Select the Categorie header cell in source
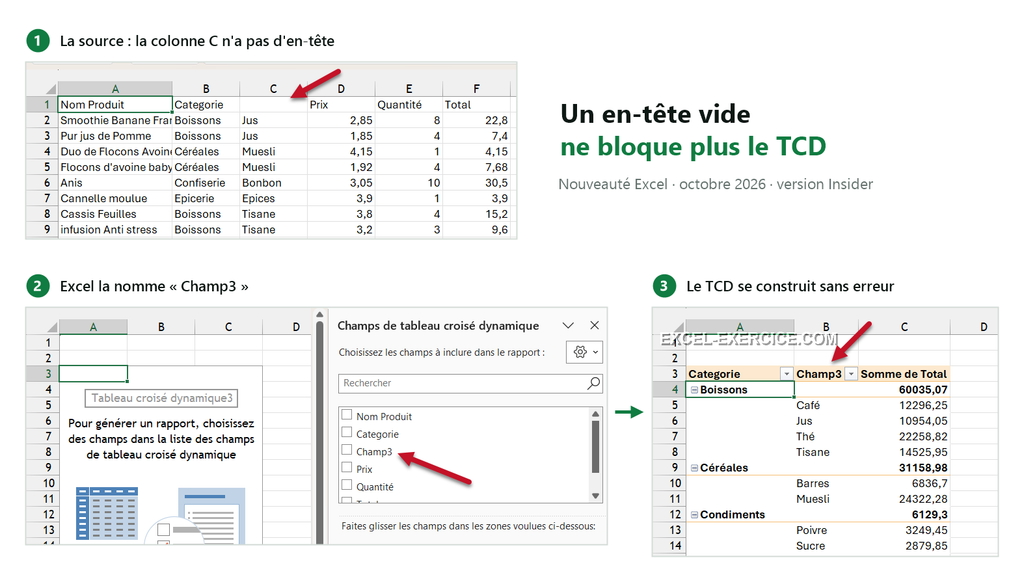Screen dimensions: 1024x582 pyautogui.click(x=206, y=105)
